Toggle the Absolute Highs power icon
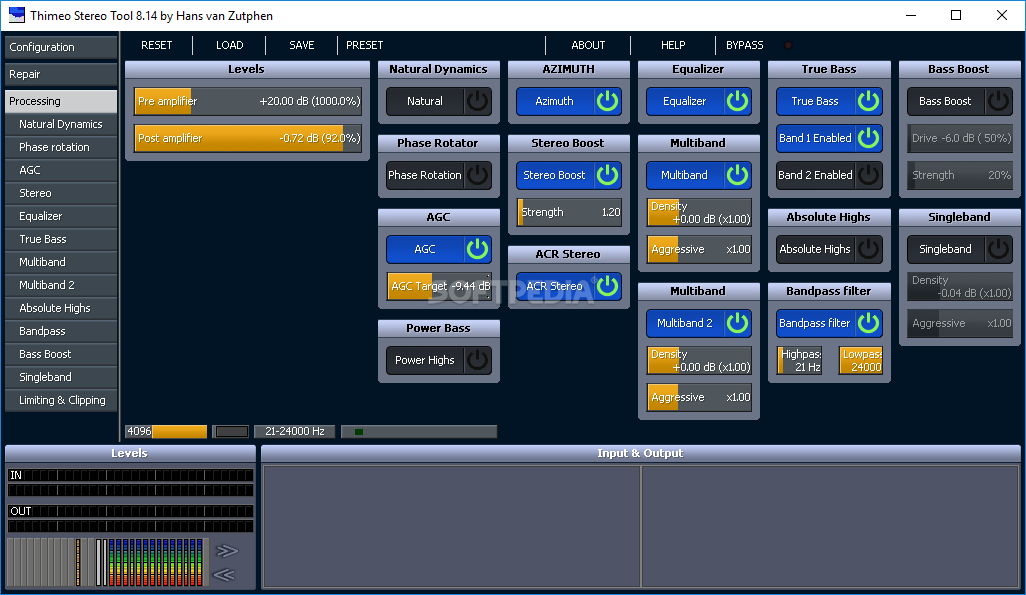The width and height of the screenshot is (1026, 595). pyautogui.click(x=868, y=249)
